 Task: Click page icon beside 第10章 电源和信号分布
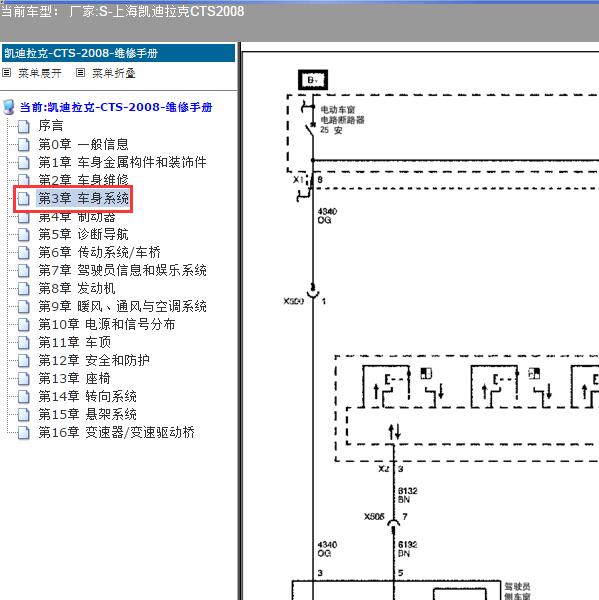24,324
